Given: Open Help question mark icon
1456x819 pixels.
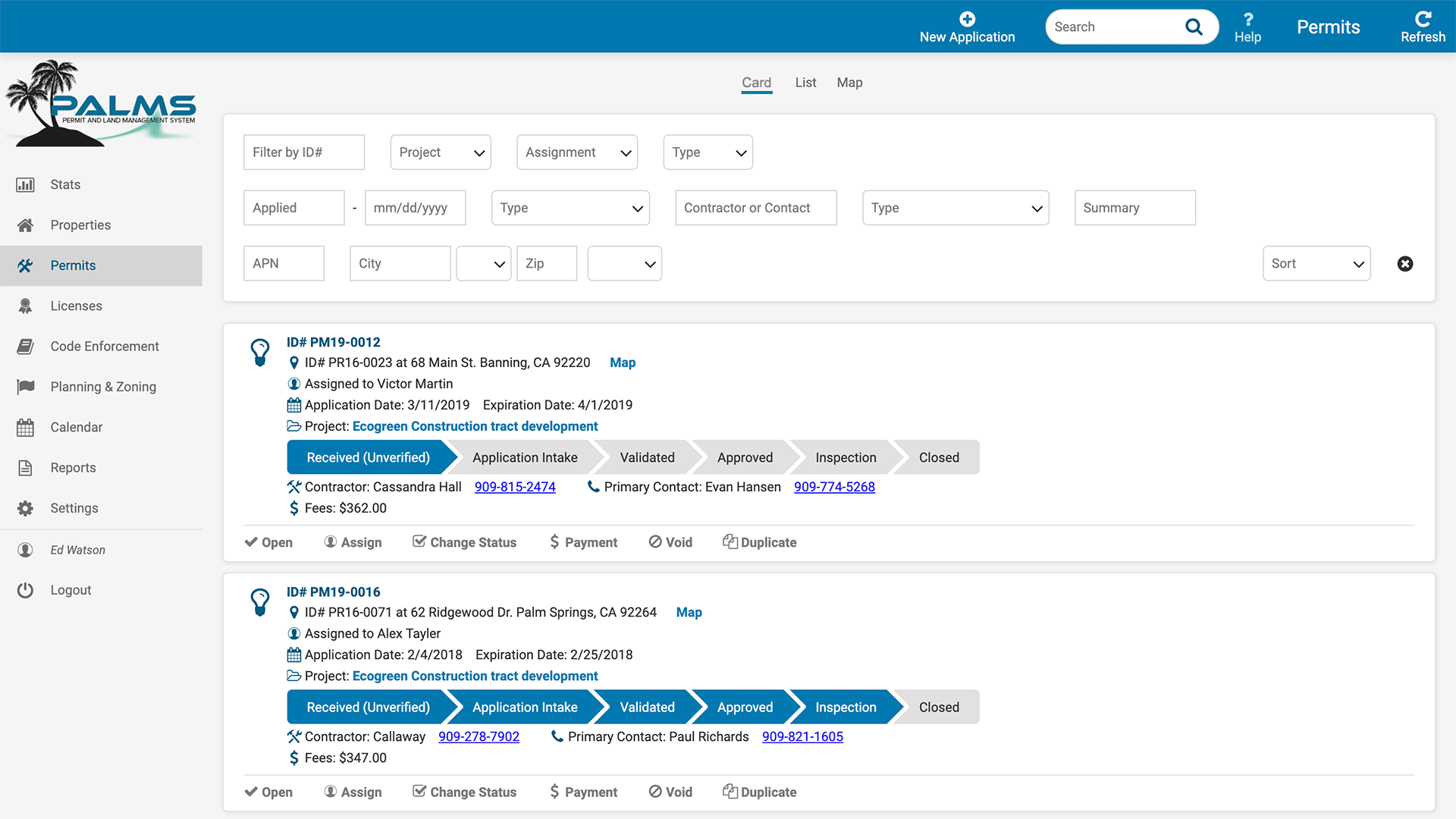Looking at the screenshot, I should 1247,20.
